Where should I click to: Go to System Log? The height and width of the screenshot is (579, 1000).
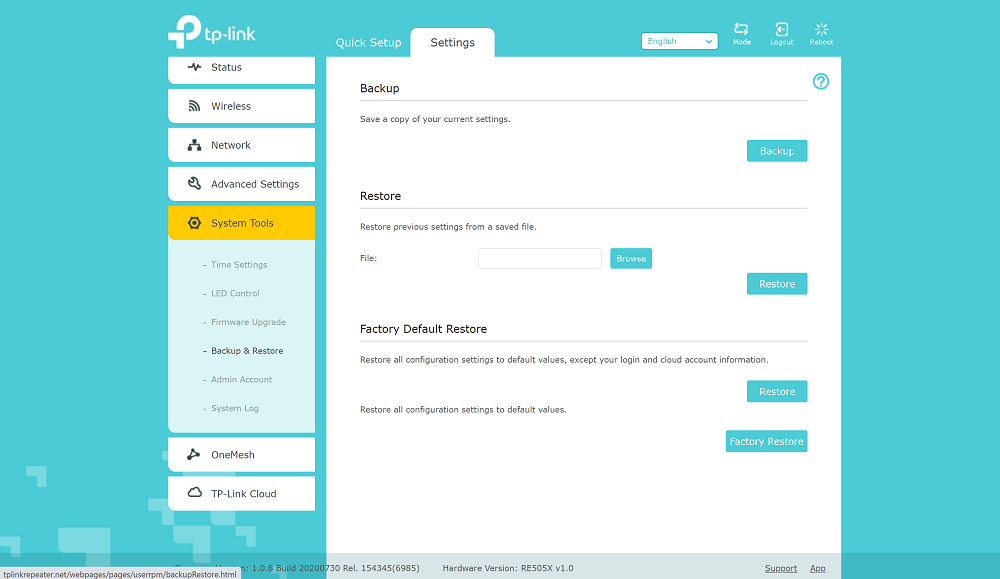(x=235, y=408)
